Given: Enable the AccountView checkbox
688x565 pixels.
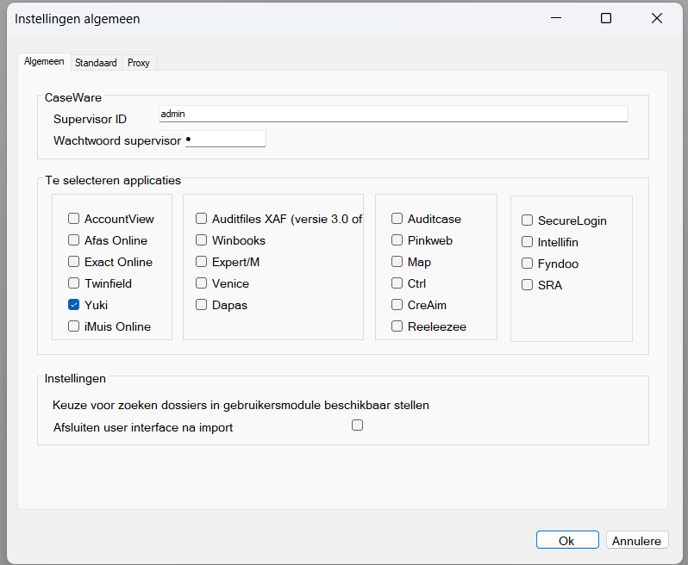Looking at the screenshot, I should coord(74,218).
